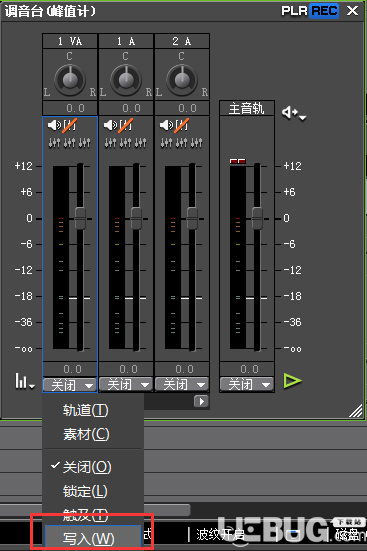The height and width of the screenshot is (551, 367).
Task: Click the pan knob on track 1 A
Action: click(x=125, y=80)
